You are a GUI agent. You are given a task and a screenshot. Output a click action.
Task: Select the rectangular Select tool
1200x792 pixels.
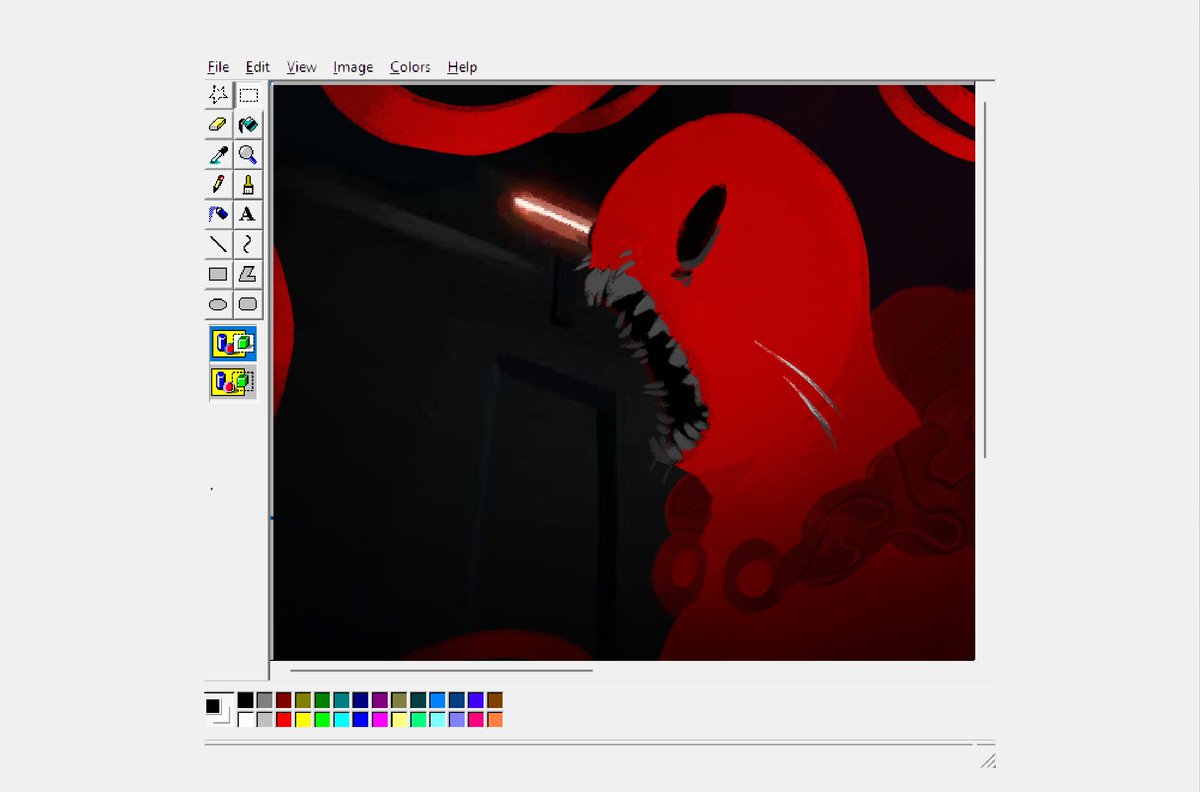[248, 95]
